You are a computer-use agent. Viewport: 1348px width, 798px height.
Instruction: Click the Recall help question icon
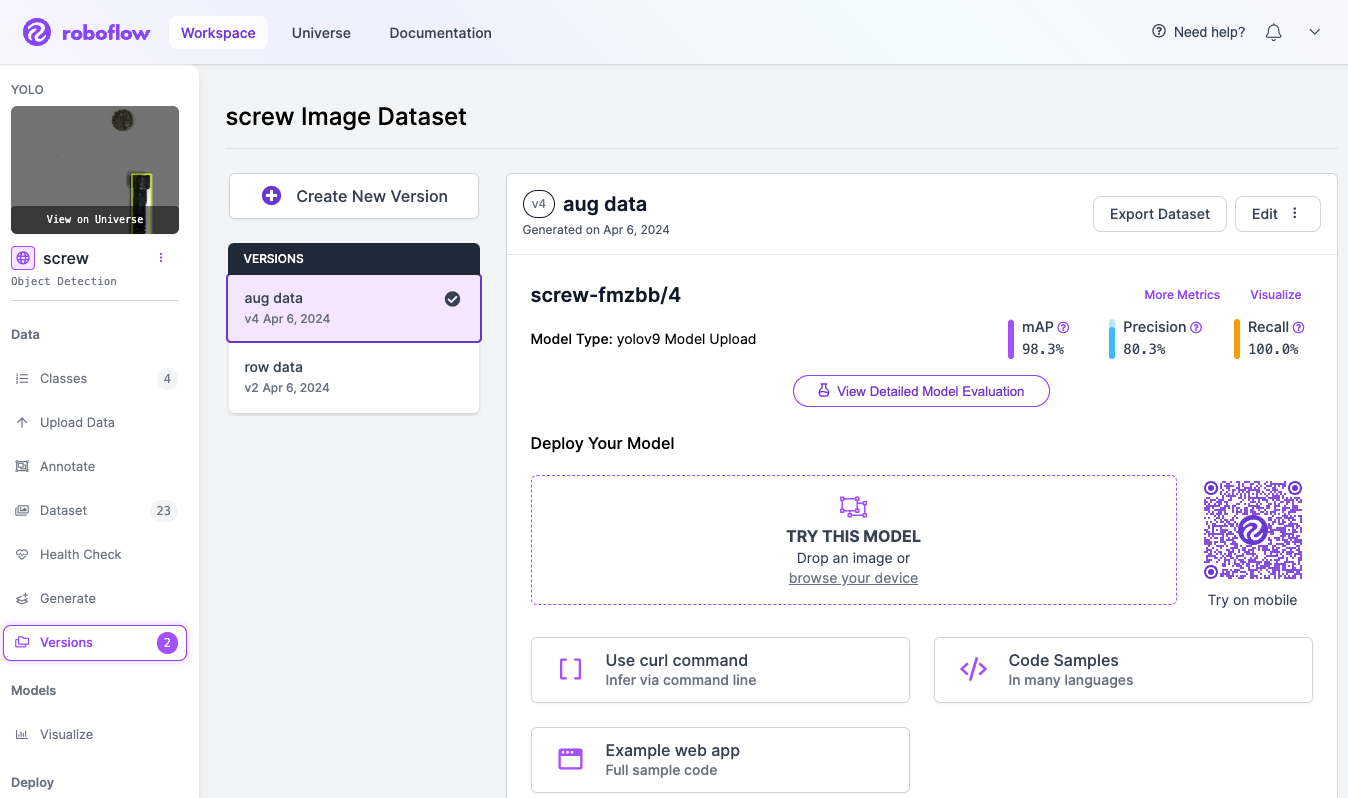pyautogui.click(x=1298, y=327)
